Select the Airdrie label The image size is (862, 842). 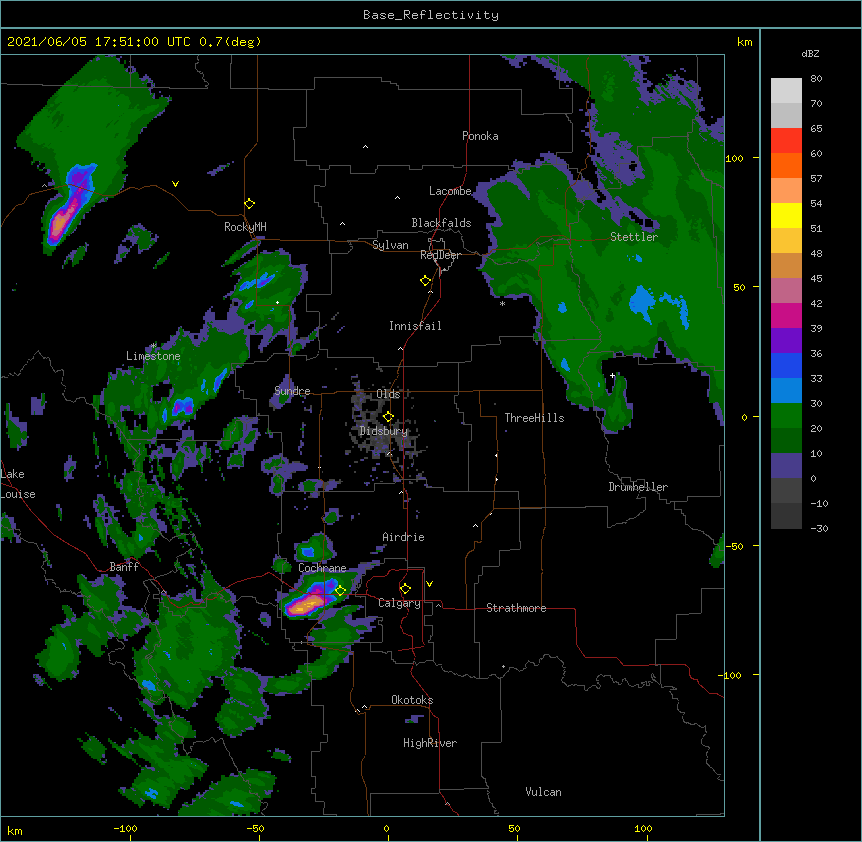403,537
